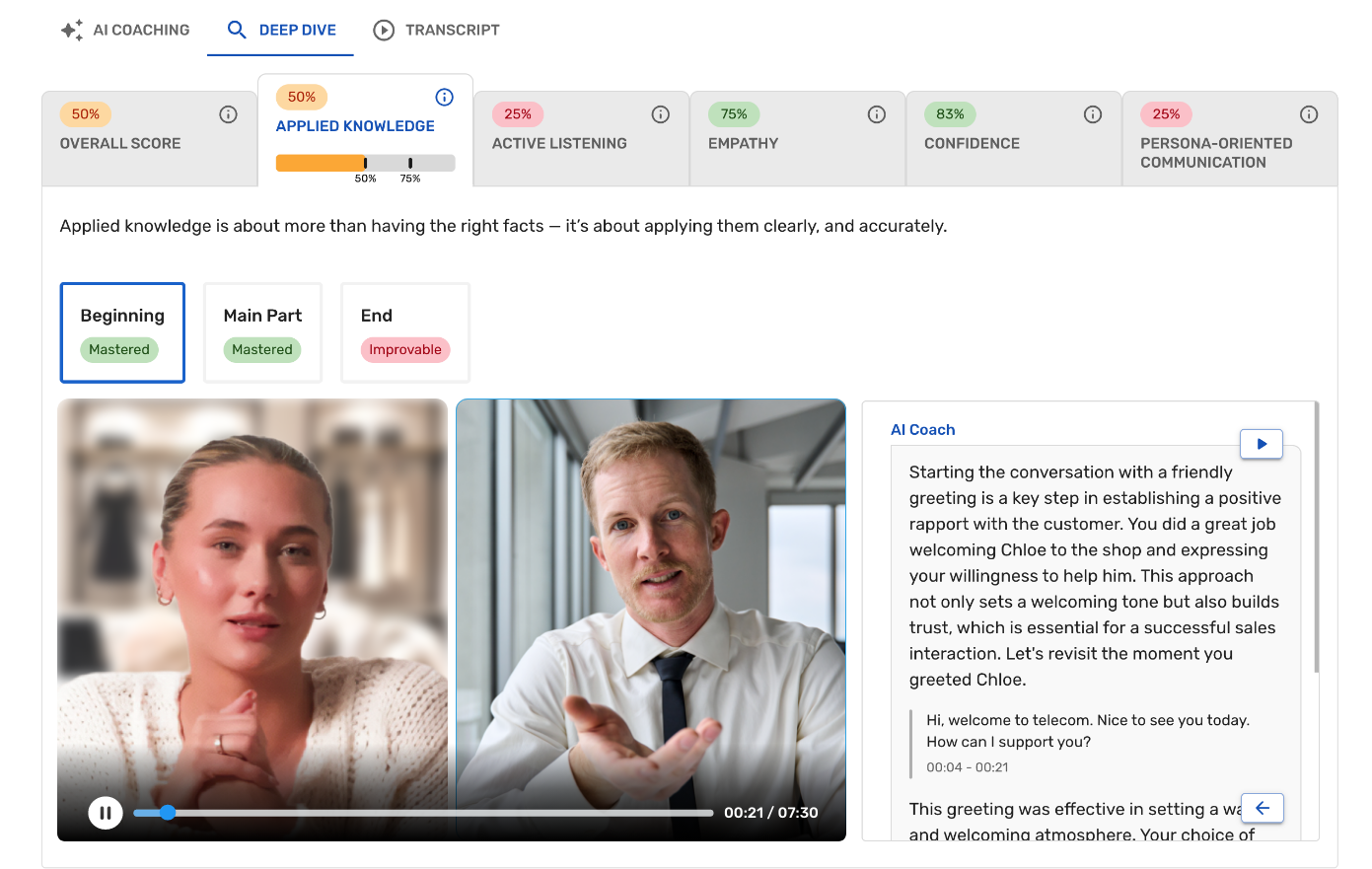Click the Mastered badge under Beginning
This screenshot has width=1372, height=869.
tap(119, 349)
